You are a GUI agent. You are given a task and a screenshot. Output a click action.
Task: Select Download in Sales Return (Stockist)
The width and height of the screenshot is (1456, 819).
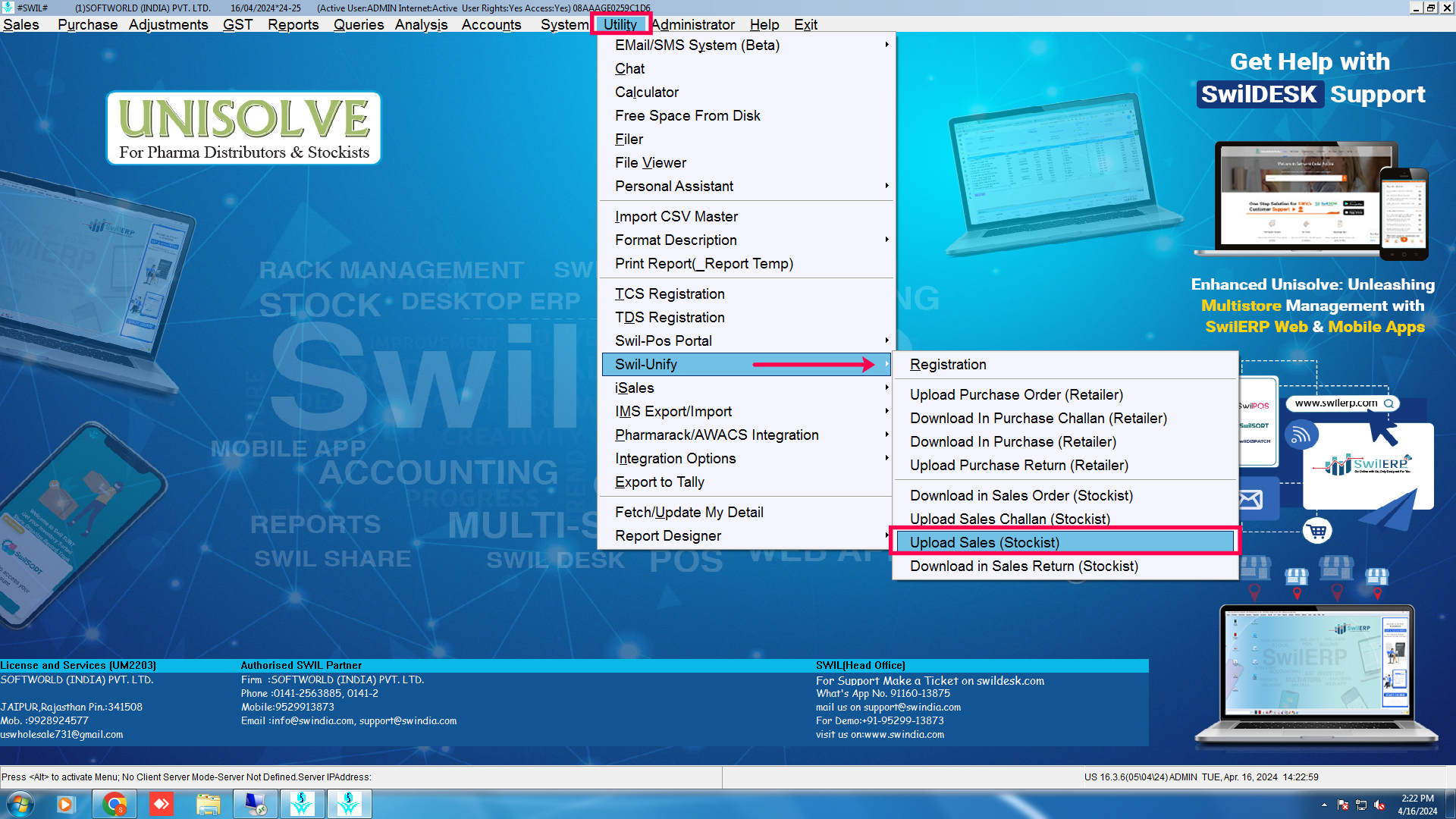click(1065, 566)
